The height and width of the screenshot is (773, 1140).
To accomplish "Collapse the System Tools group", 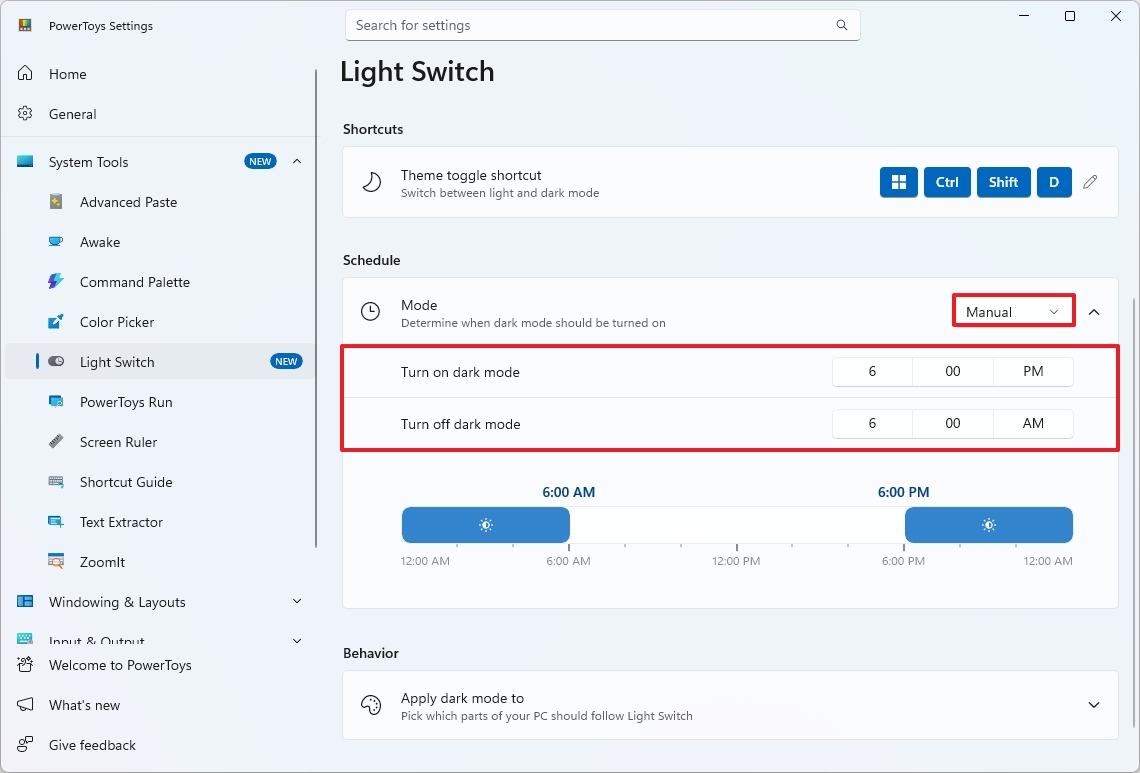I will click(x=296, y=161).
